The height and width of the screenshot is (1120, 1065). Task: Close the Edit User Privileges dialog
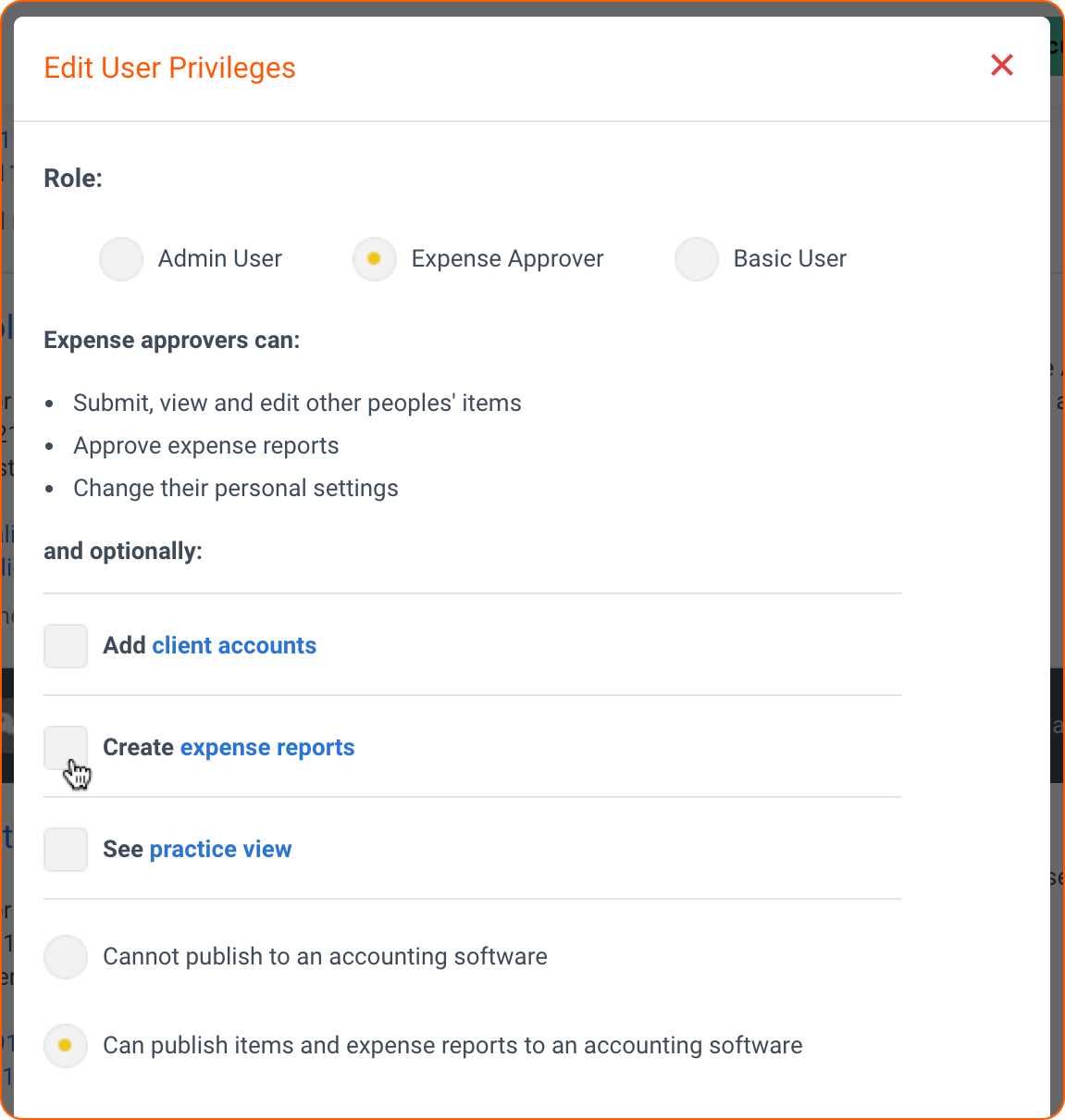point(1001,65)
